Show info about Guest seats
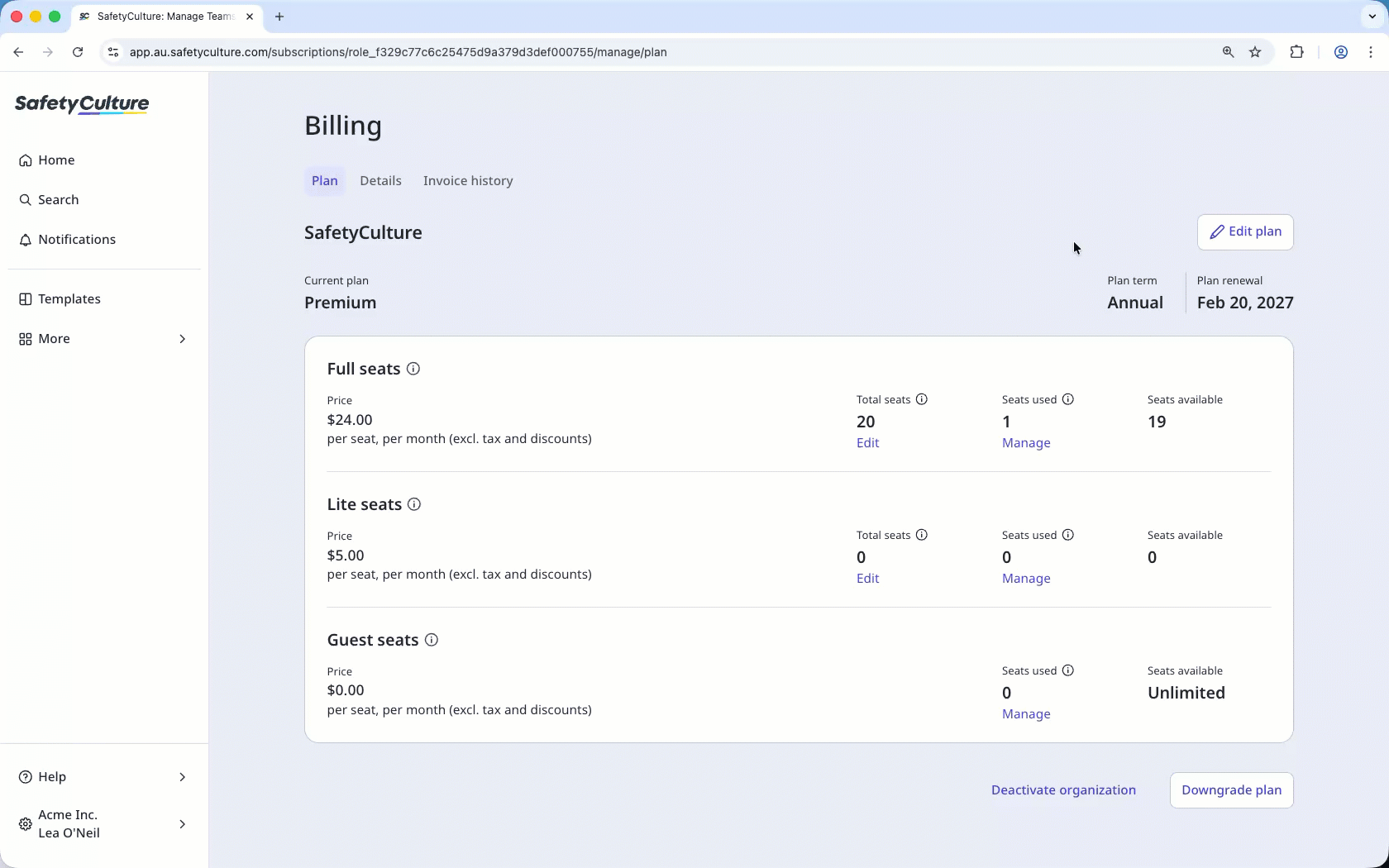1389x868 pixels. pos(432,640)
